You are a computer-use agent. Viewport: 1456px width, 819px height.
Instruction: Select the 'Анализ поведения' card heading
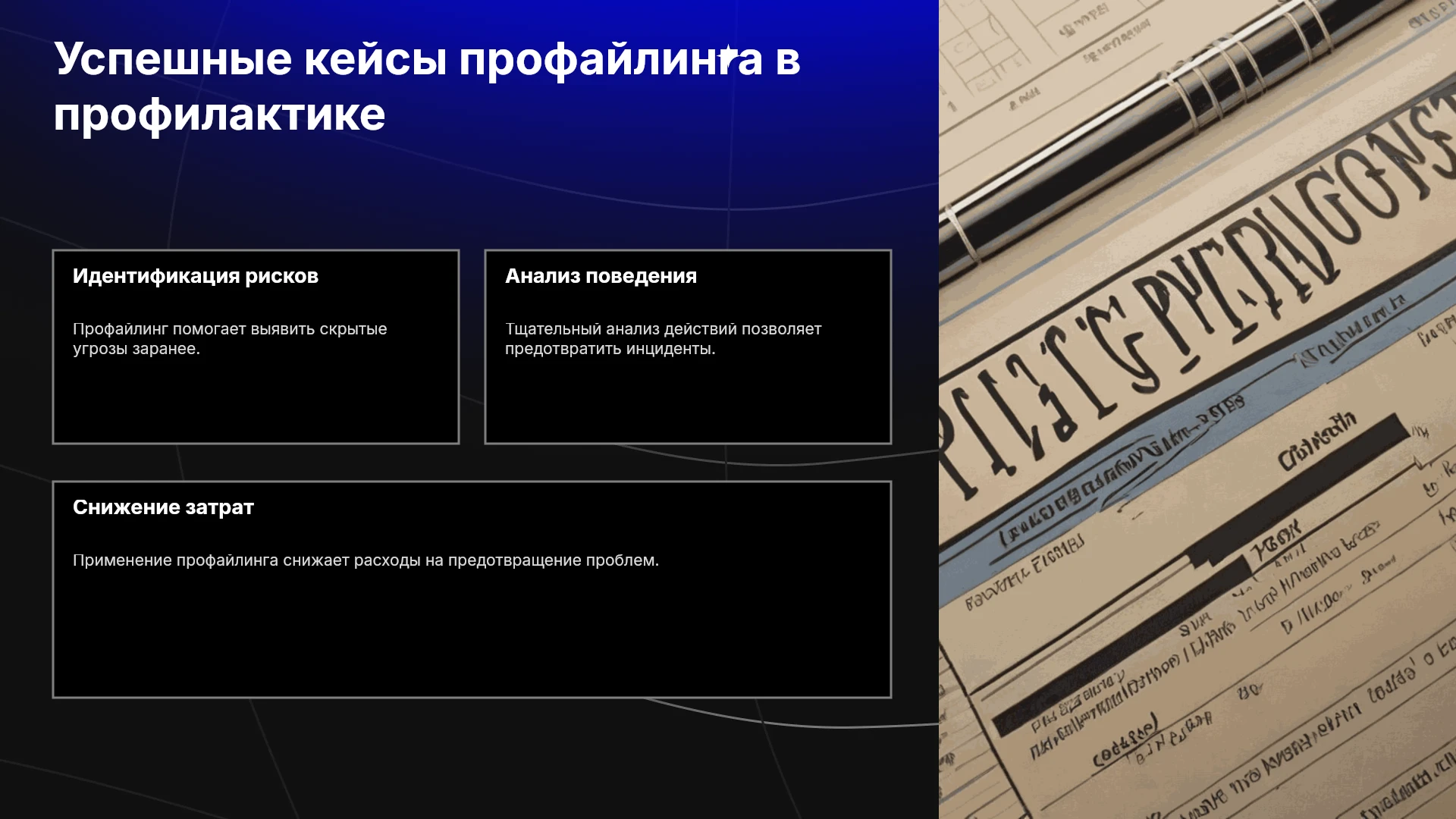click(x=601, y=276)
